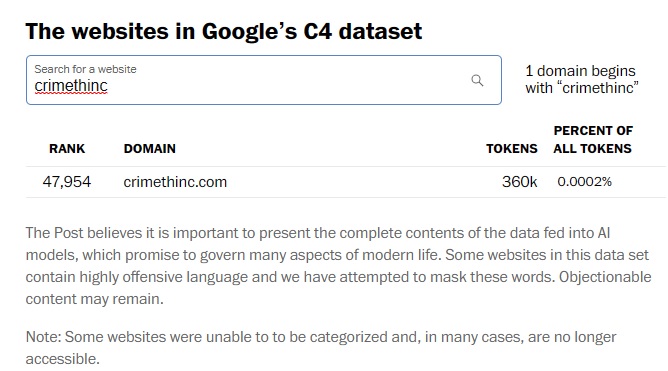This screenshot has width=668, height=371.
Task: Click the 360k tokens value
Action: 519,182
